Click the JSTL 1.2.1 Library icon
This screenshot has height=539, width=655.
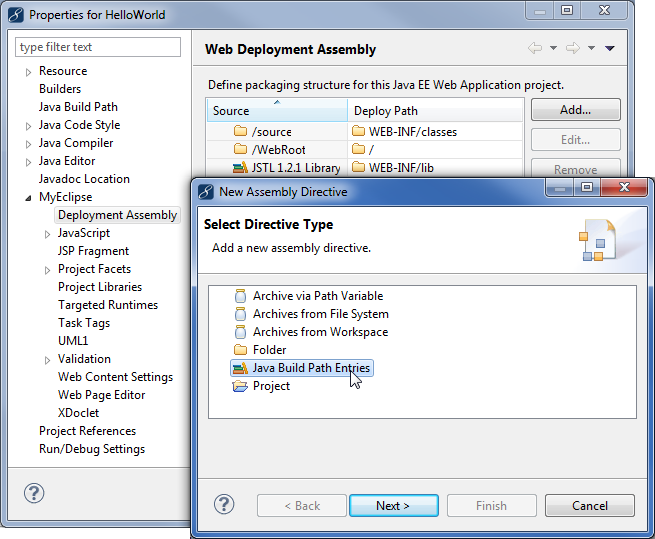point(240,168)
